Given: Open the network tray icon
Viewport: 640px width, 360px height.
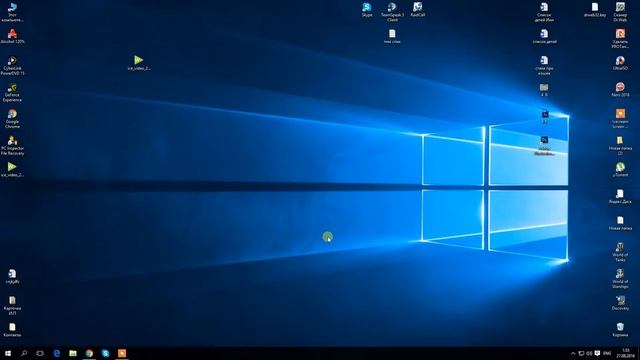Looking at the screenshot, I should 581,353.
